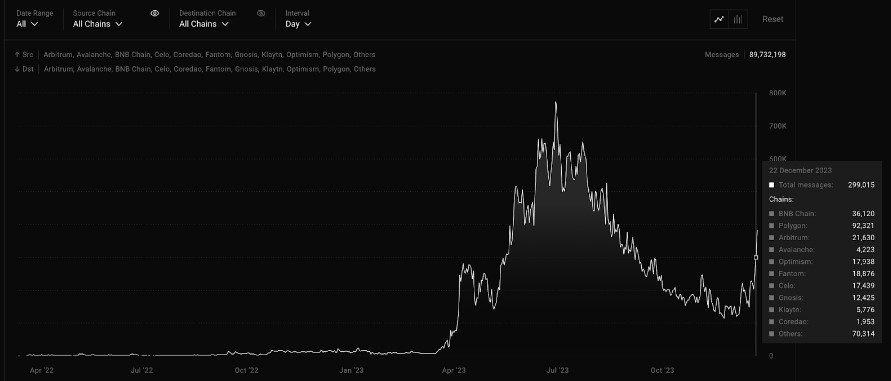The width and height of the screenshot is (891, 381).
Task: Click the Dst chains list text
Action: (209, 69)
